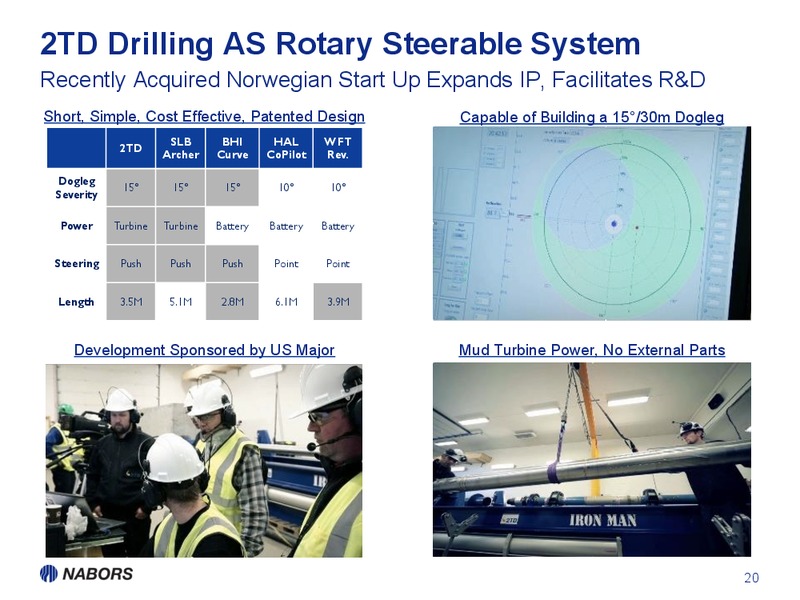The height and width of the screenshot is (600, 800).
Task: Select heading 'Capable of Building a 15°/30m Dogleg'
Action: pos(592,117)
